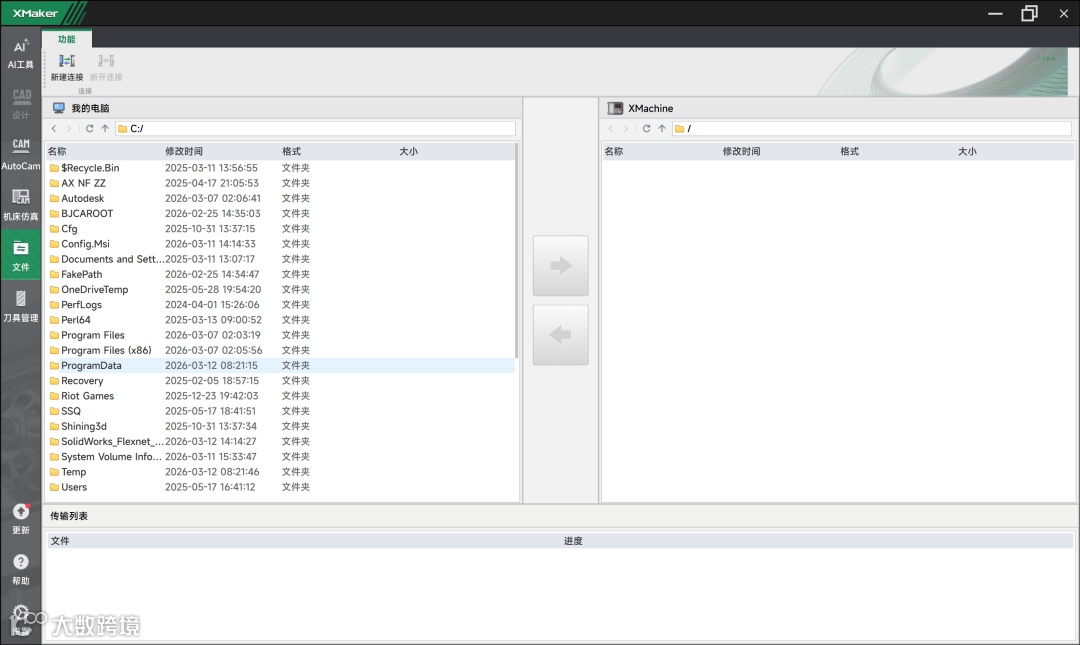Click the 断开连接 toolbar icon
Screen dimensions: 1080x645
(x=106, y=68)
